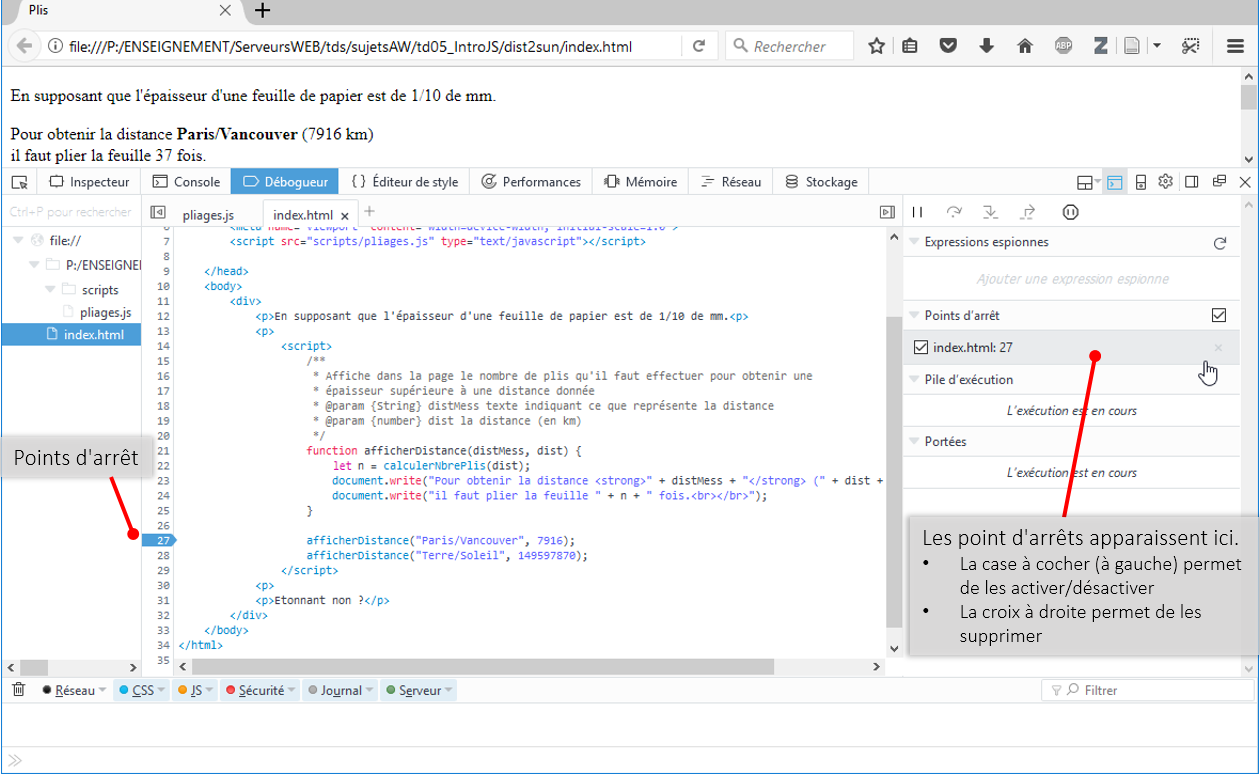Uncheck the index.html: 27 breakpoint

921,347
